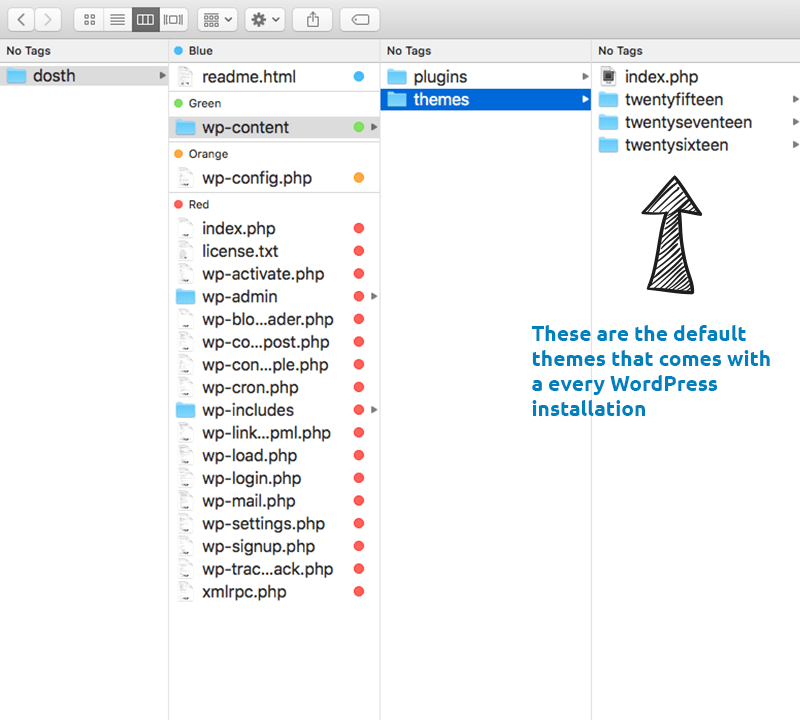The height and width of the screenshot is (720, 800).
Task: Switch to list view in the toolbar
Action: pos(117,19)
